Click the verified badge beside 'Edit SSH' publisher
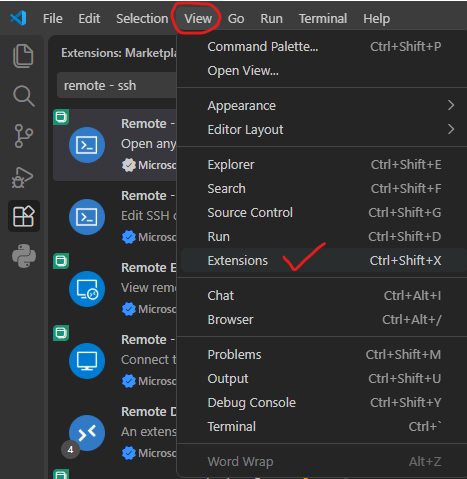This screenshot has width=467, height=479. tap(129, 237)
